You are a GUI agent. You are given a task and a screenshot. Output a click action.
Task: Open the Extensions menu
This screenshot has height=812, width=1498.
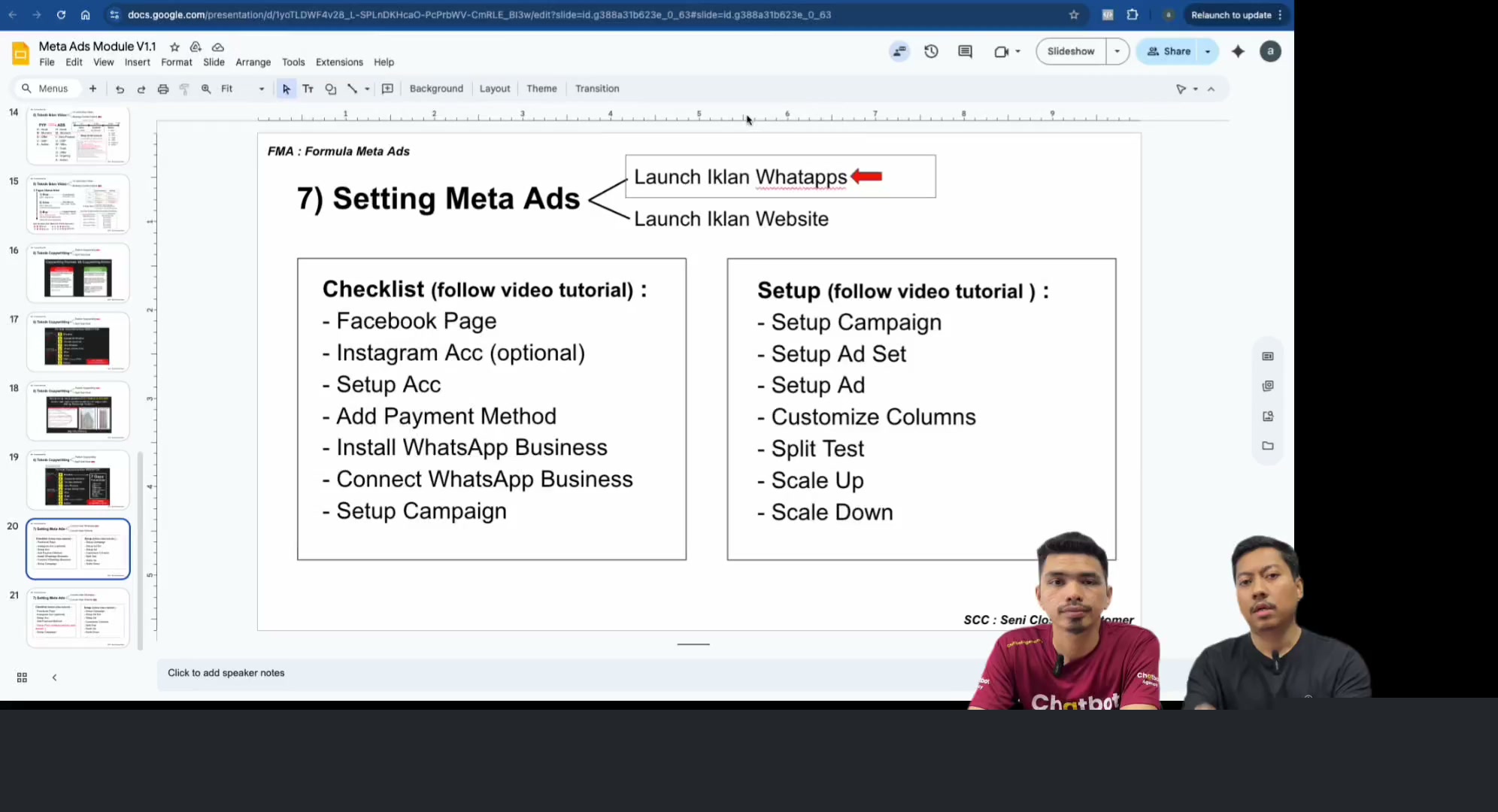tap(339, 62)
